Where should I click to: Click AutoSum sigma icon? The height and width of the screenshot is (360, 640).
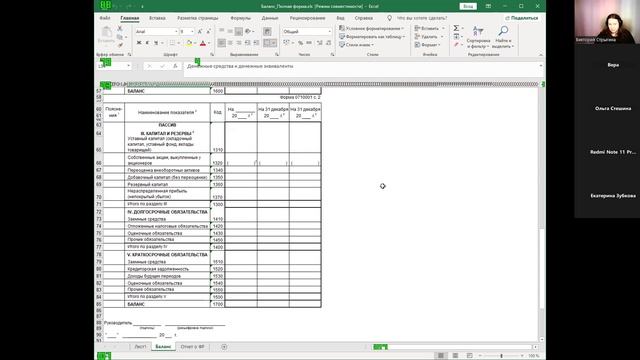456,28
